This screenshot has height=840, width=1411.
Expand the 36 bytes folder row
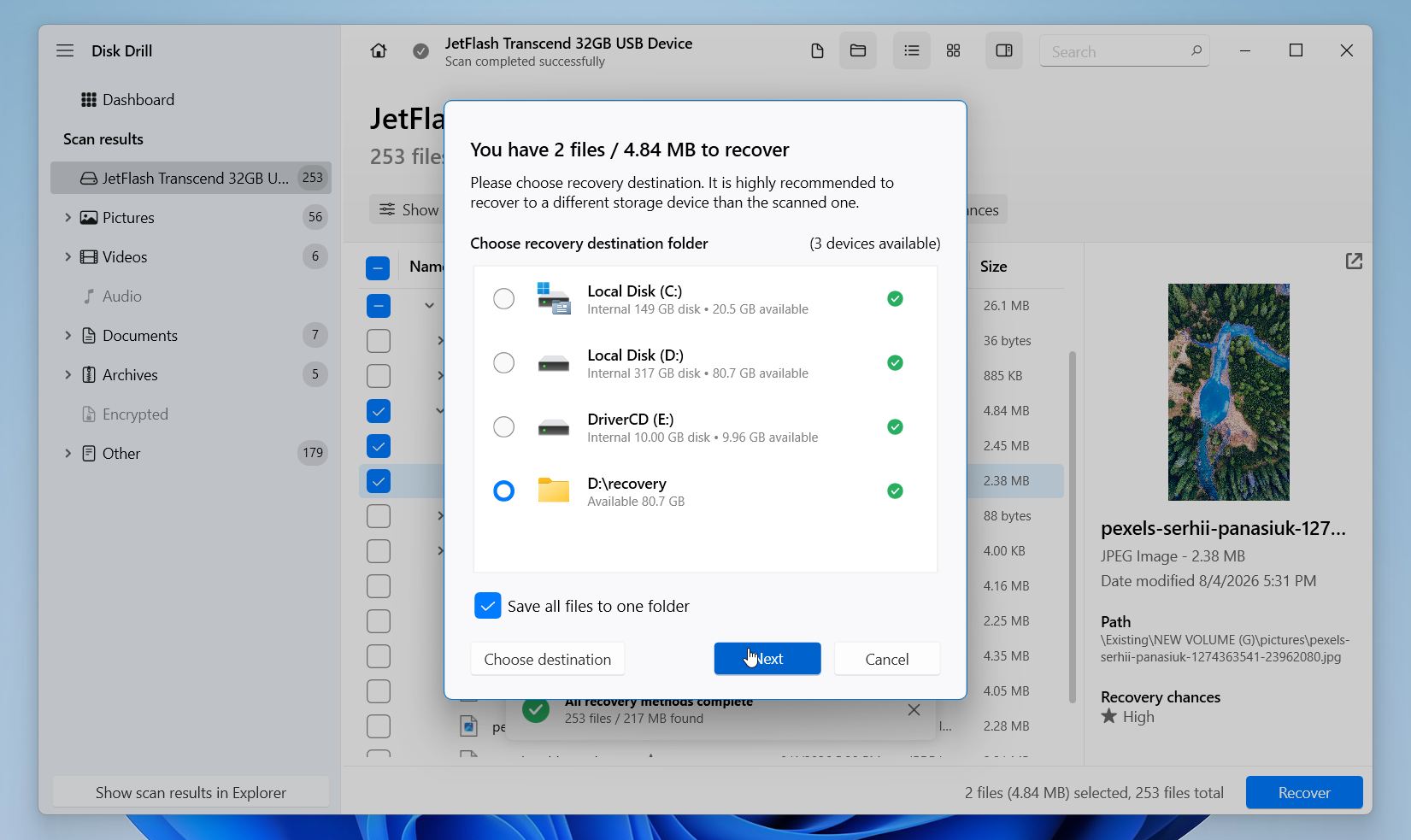click(440, 341)
